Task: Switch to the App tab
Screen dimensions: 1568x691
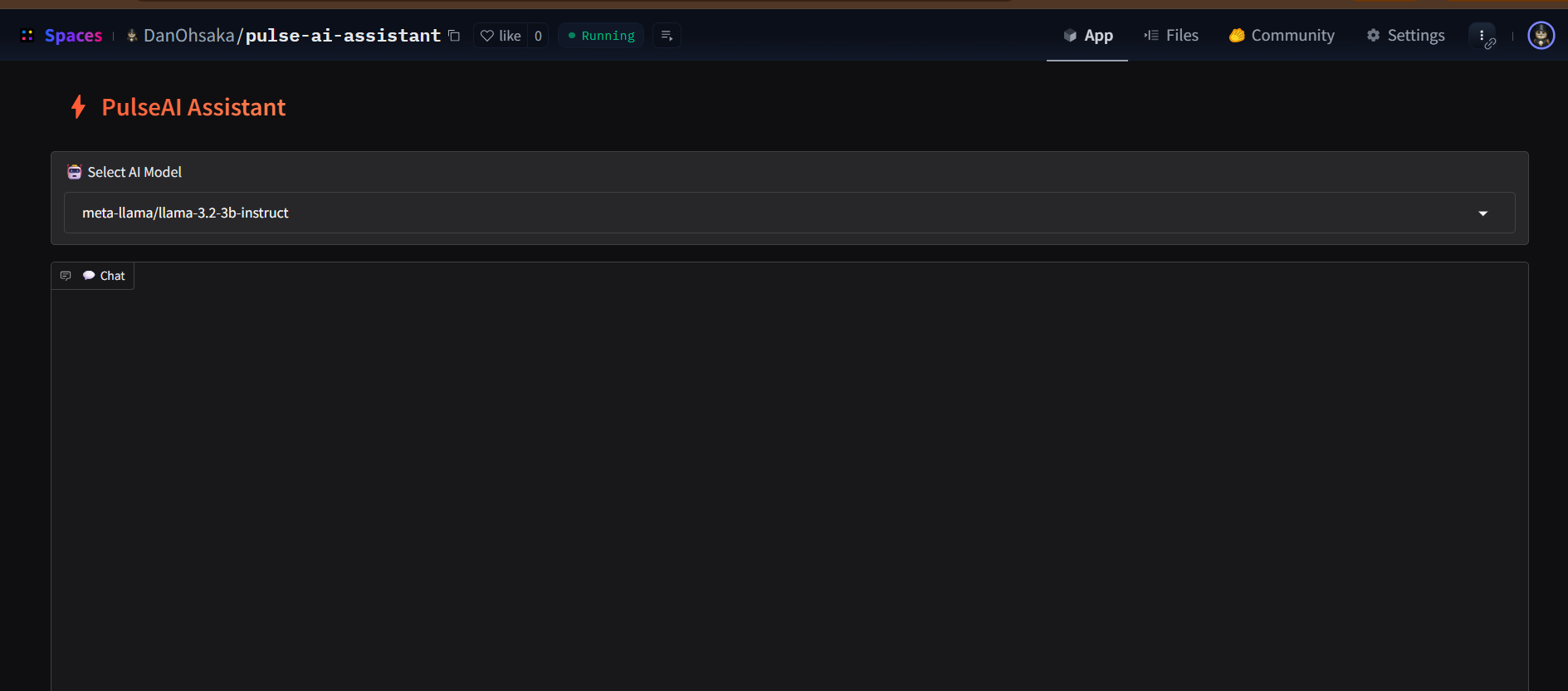Action: pos(1087,35)
